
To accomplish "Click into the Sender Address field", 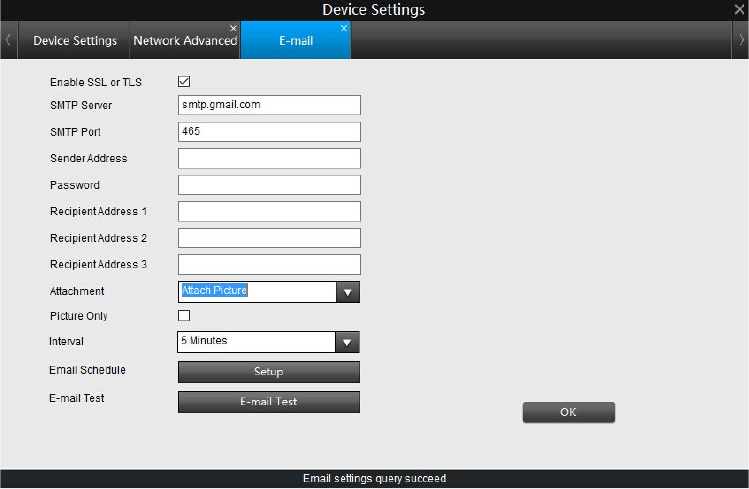I will point(269,158).
